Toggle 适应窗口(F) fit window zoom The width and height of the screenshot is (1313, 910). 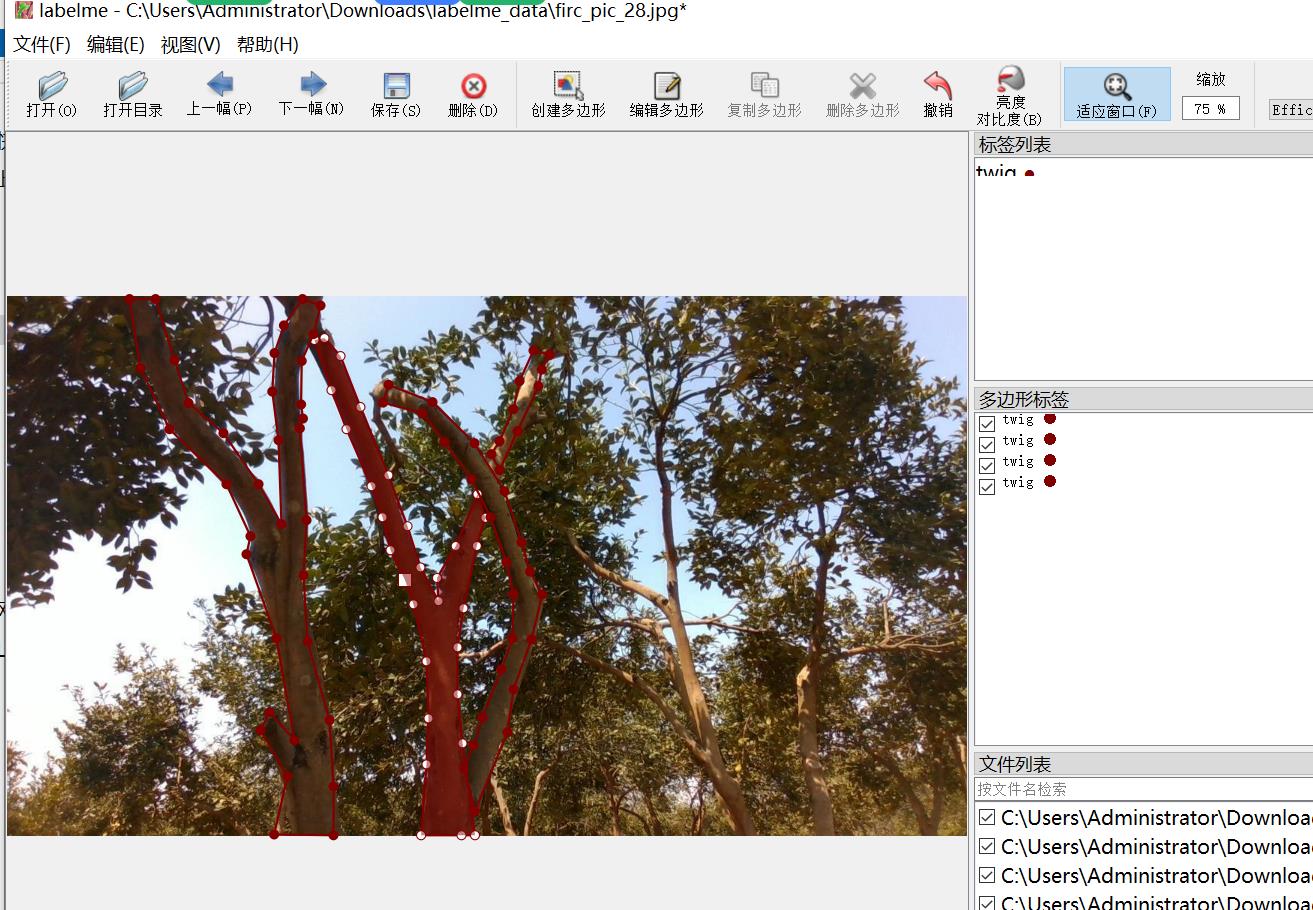1117,94
